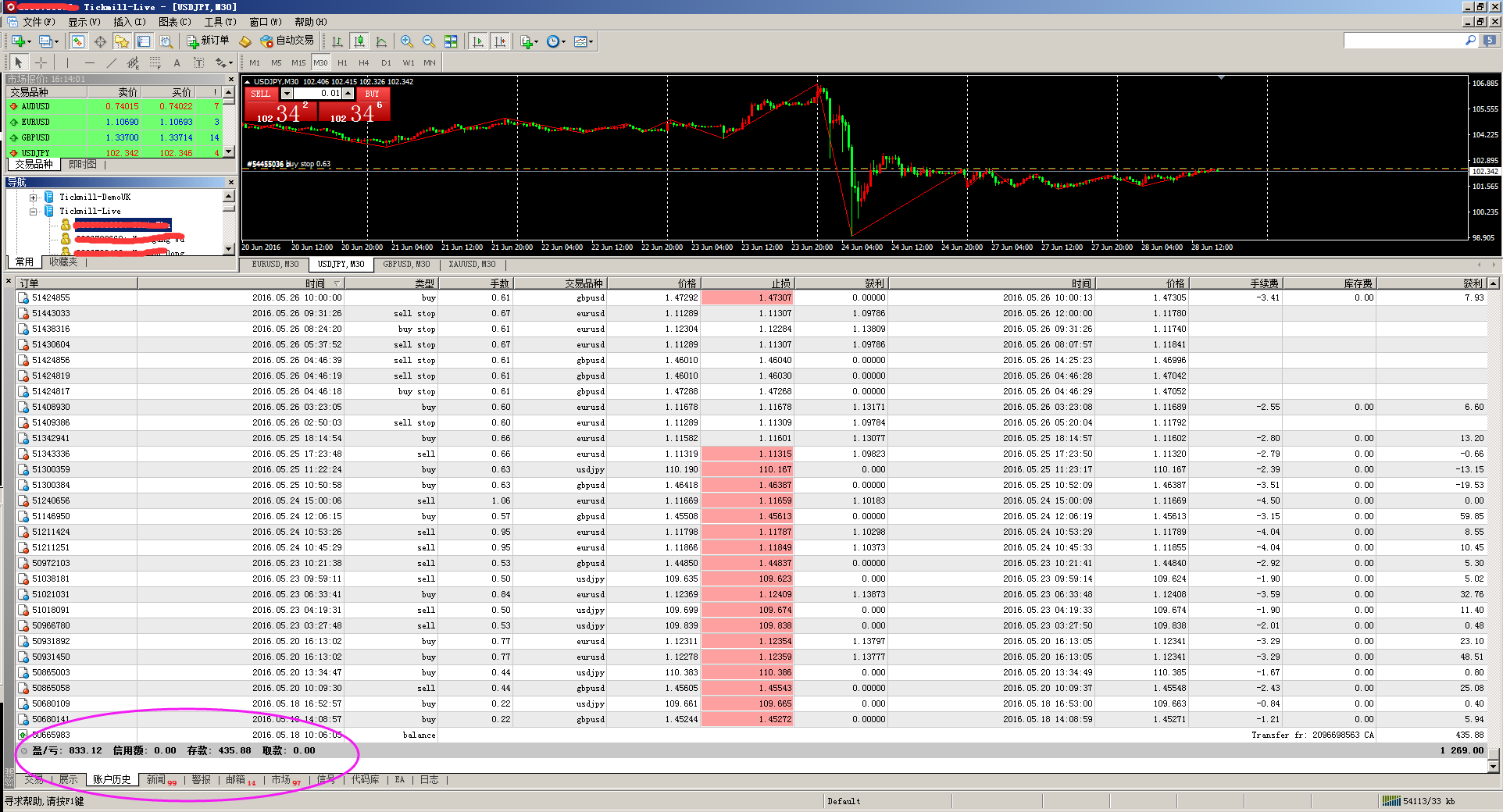Open the templates dropdown arrow
Viewport: 1503px width, 812px height.
click(x=591, y=41)
